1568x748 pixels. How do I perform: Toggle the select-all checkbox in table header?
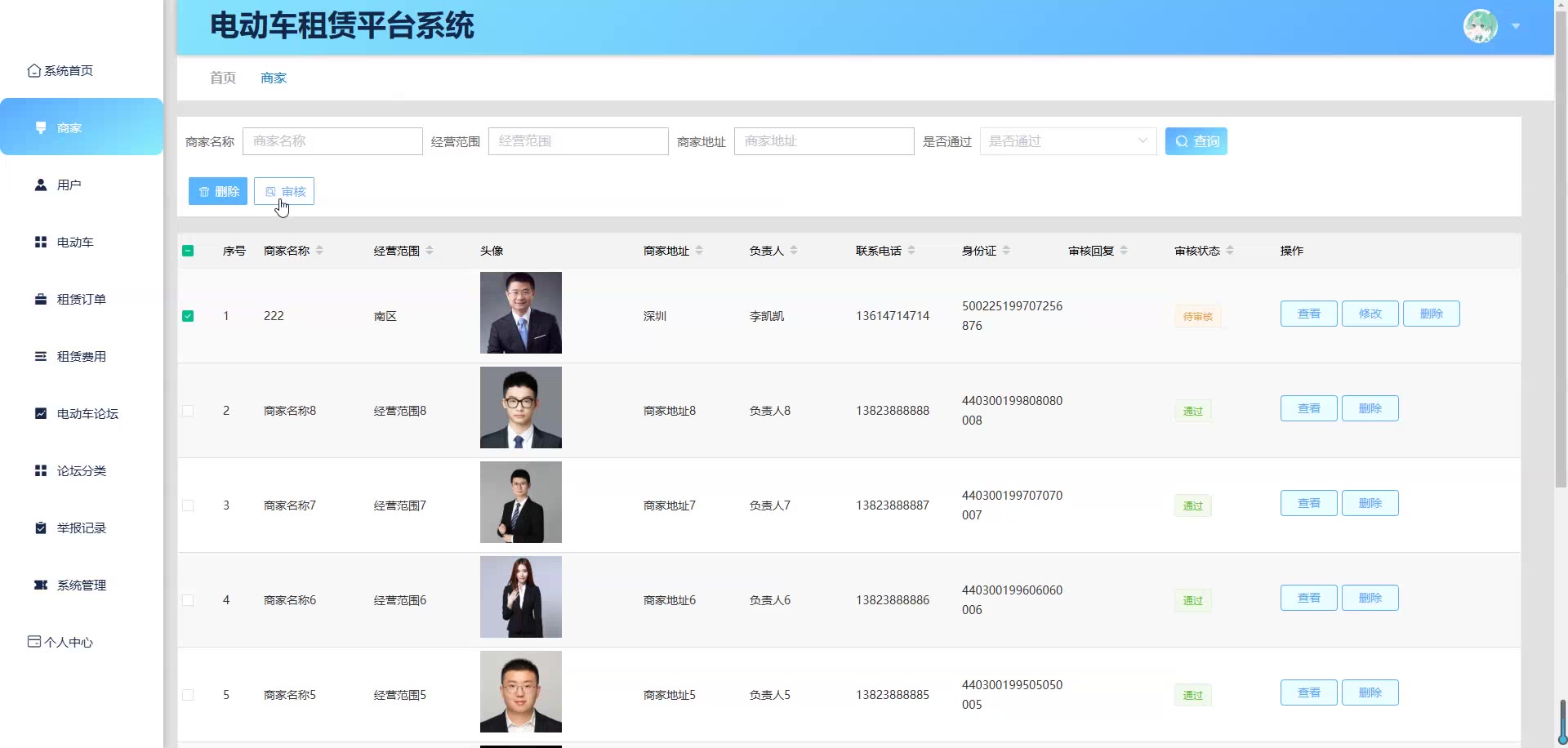(x=188, y=251)
